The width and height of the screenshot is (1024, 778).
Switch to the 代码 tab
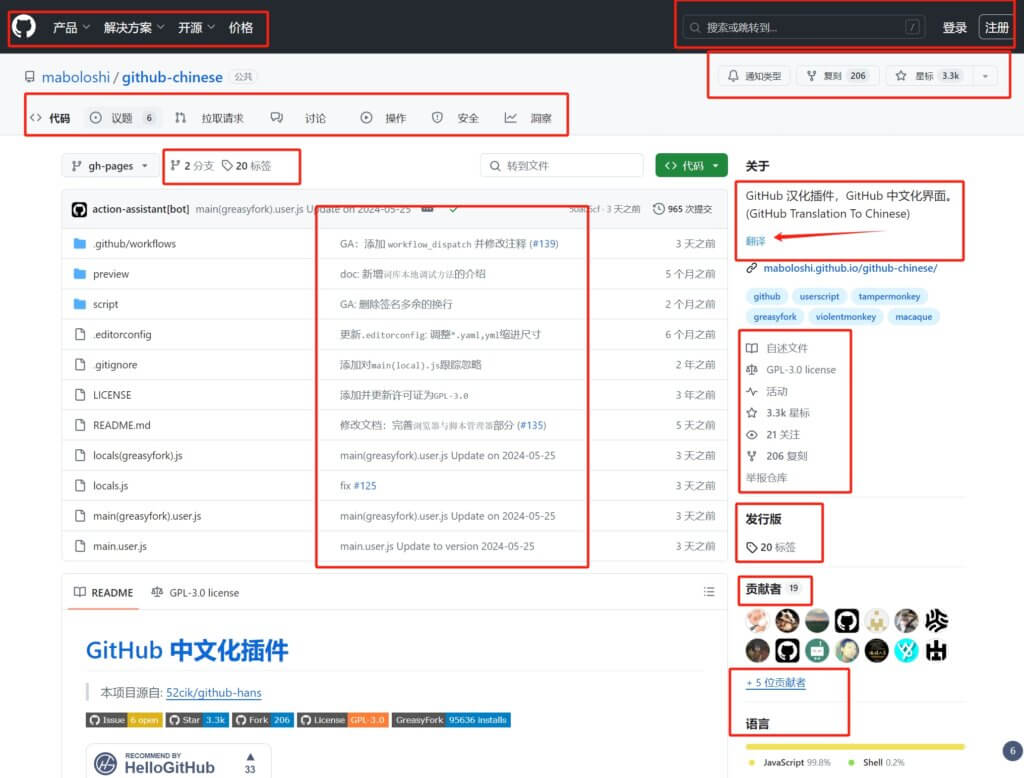(x=50, y=118)
